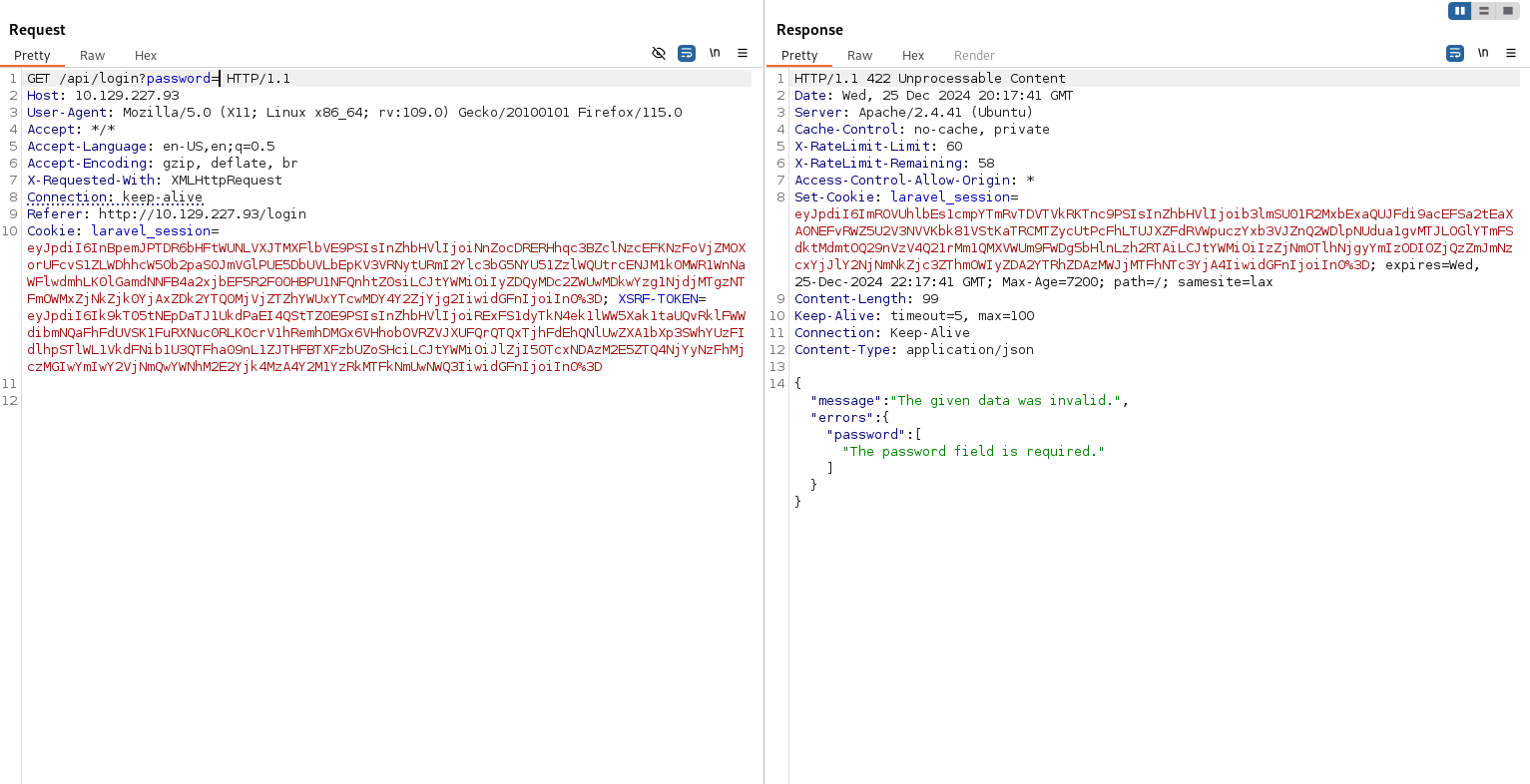Select side-by-side split layout icon
1530x784 pixels.
(x=1460, y=11)
